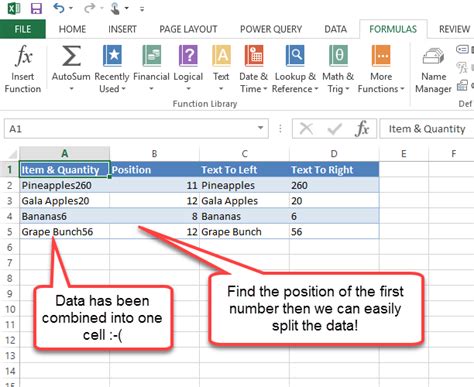The image size is (474, 387).
Task: Expand the More Functions dropdown
Action: [381, 69]
